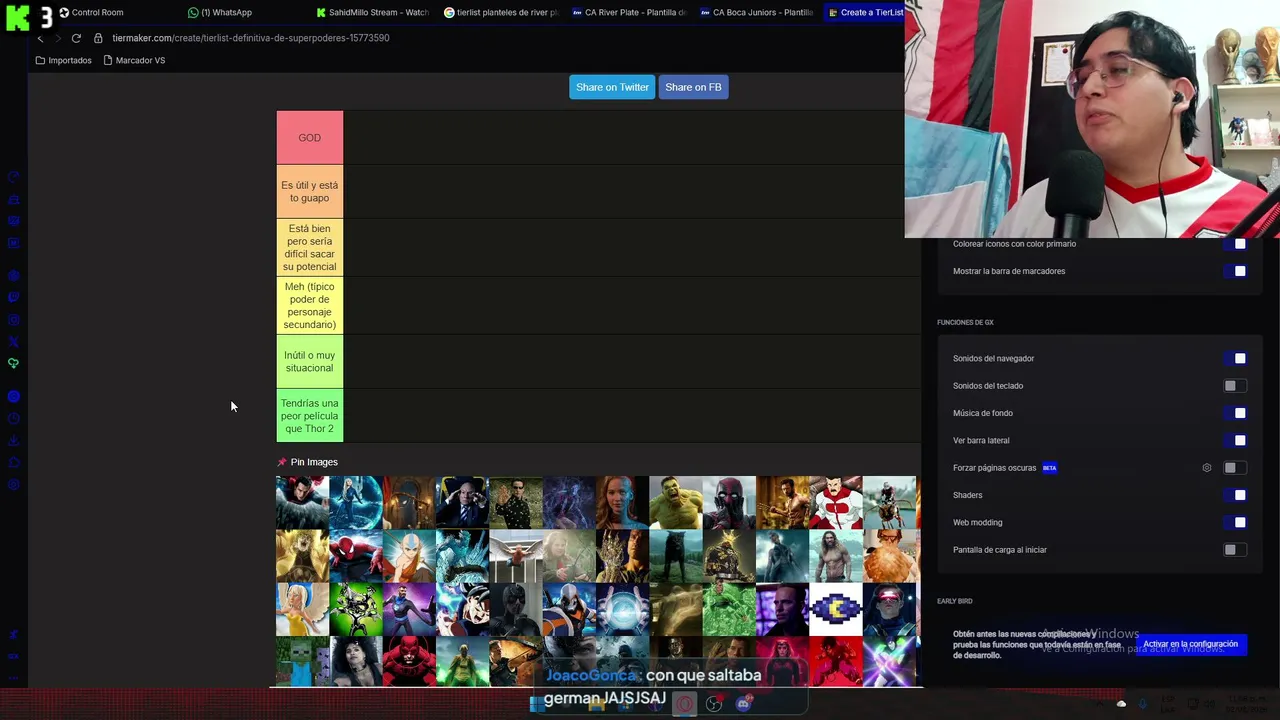
Task: Toggle Mostrar la barra de marcadores
Action: tap(1235, 271)
